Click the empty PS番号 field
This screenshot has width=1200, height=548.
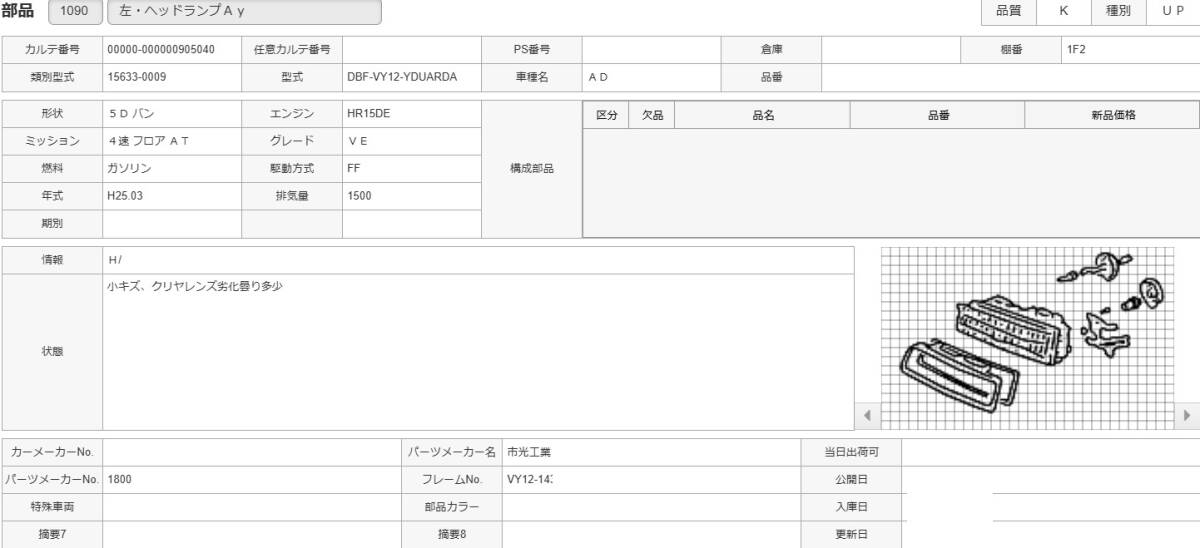[652, 49]
